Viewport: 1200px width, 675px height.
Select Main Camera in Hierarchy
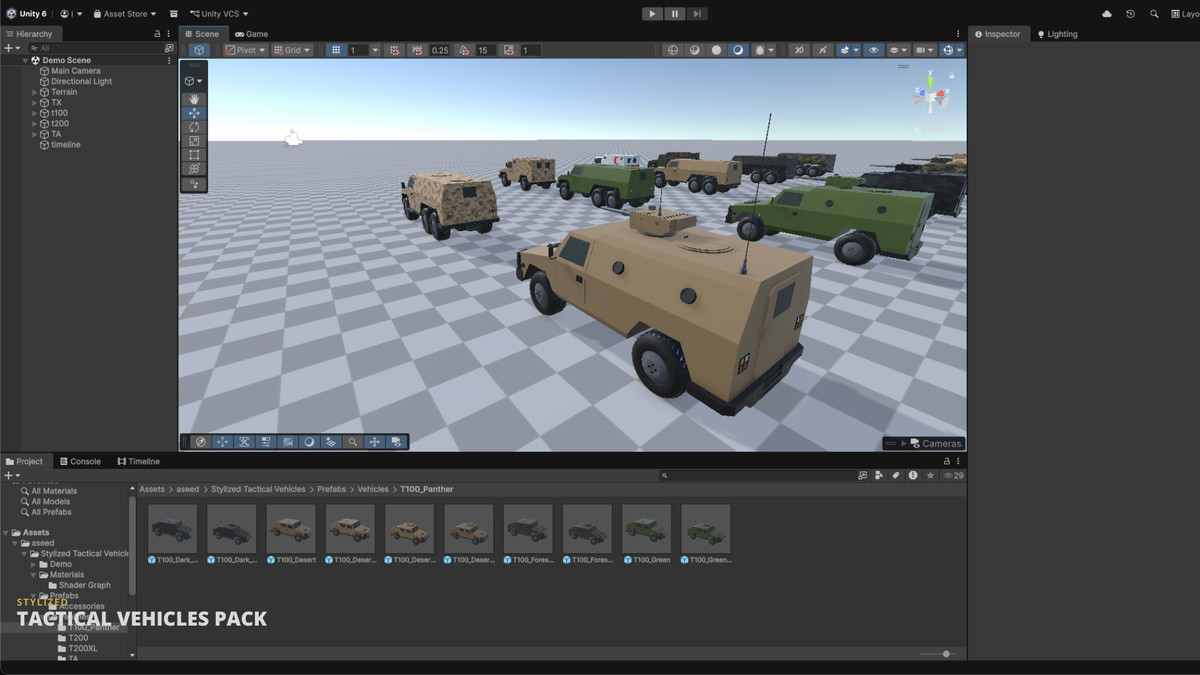pos(76,71)
